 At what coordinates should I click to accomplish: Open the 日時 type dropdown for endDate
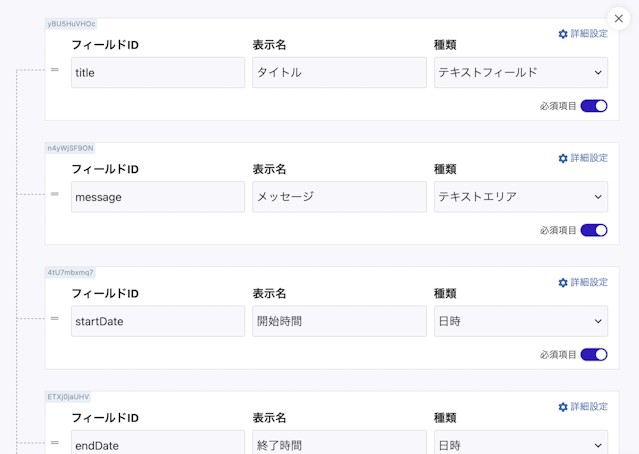click(520, 444)
